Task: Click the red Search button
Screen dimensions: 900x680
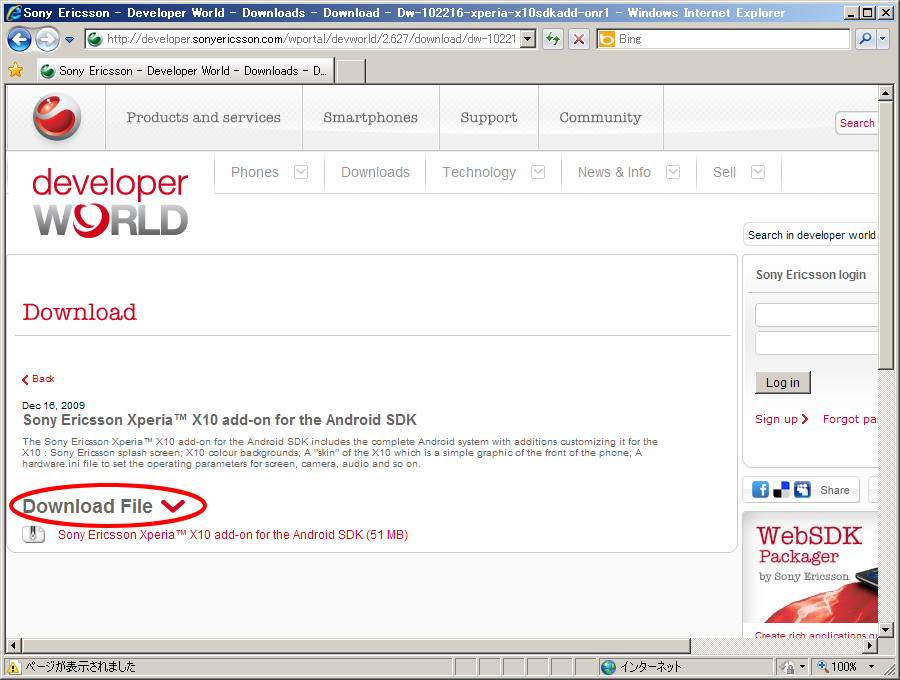Action: (857, 123)
